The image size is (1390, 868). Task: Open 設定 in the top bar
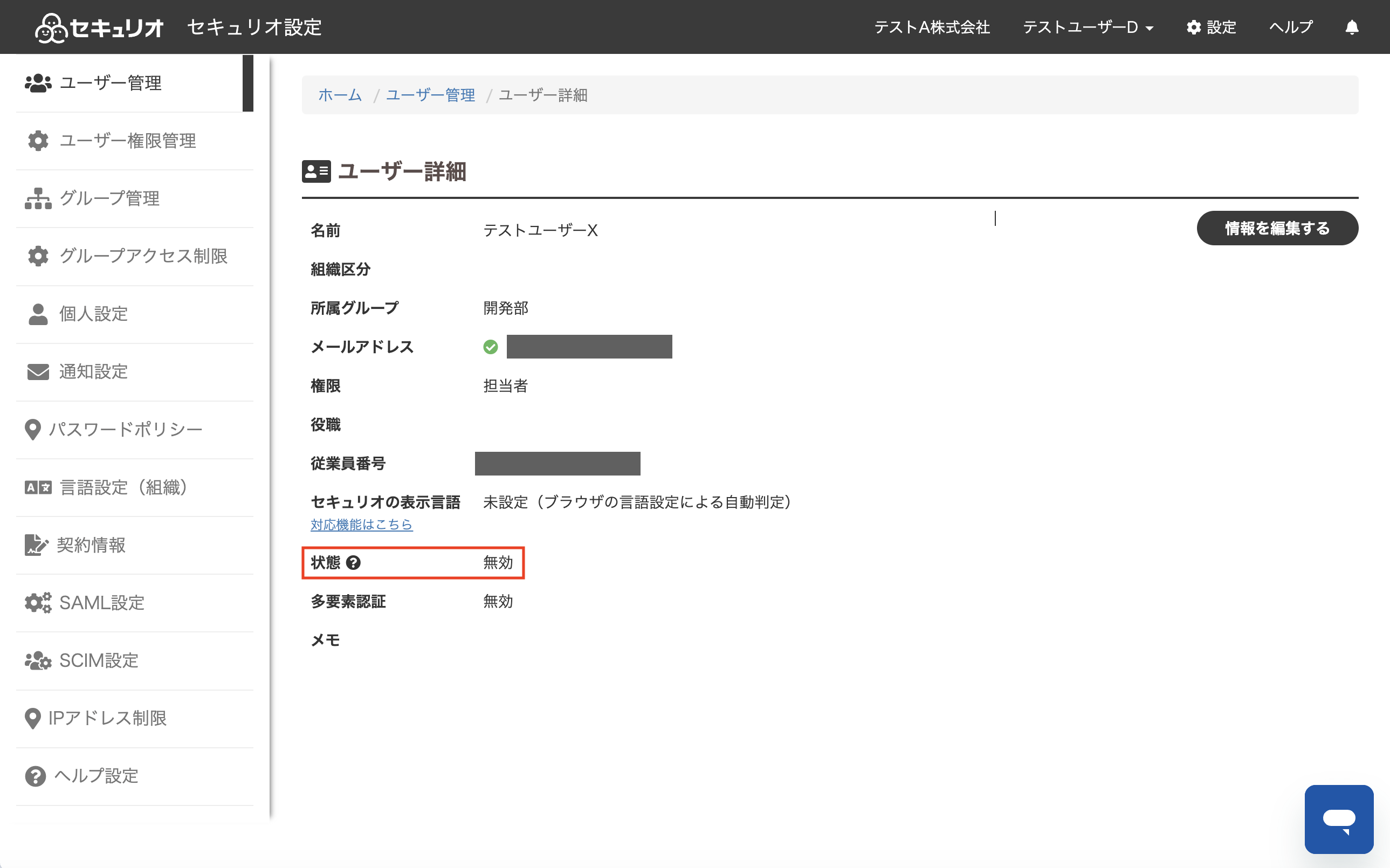(1211, 27)
